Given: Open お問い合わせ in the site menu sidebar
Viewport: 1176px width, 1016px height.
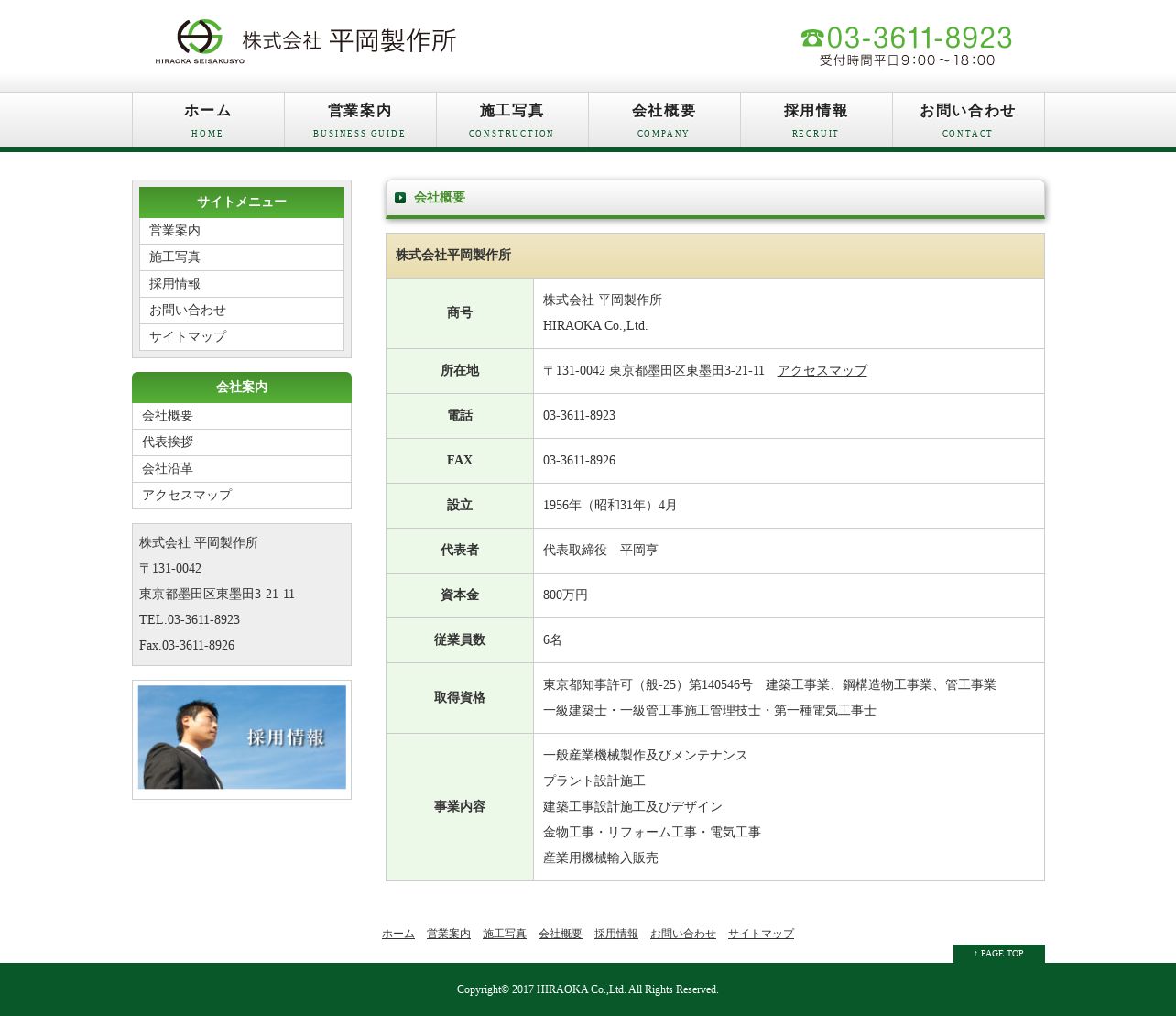Looking at the screenshot, I should pos(242,311).
